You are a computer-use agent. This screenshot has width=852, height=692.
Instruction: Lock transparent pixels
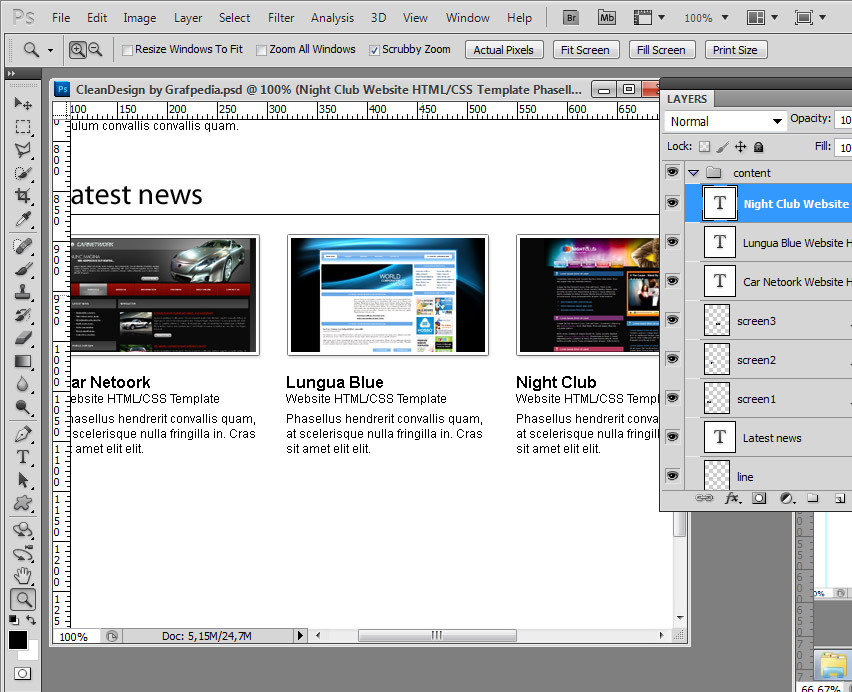click(x=705, y=147)
